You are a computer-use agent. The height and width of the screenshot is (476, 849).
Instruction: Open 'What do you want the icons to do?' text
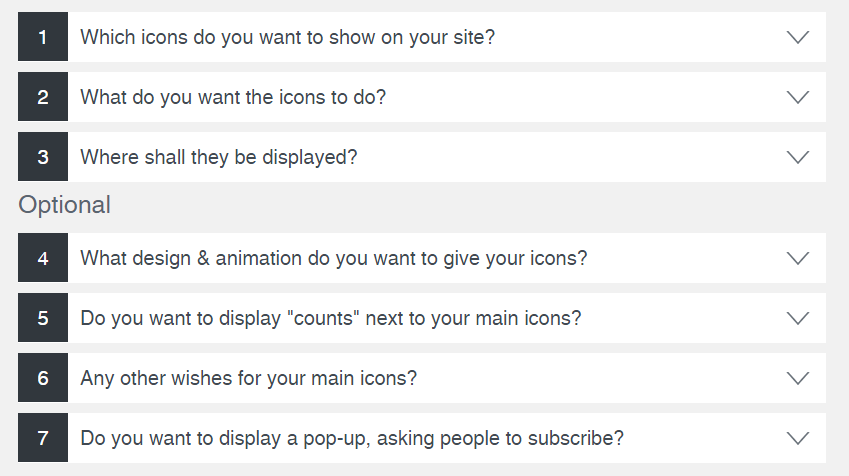point(233,97)
